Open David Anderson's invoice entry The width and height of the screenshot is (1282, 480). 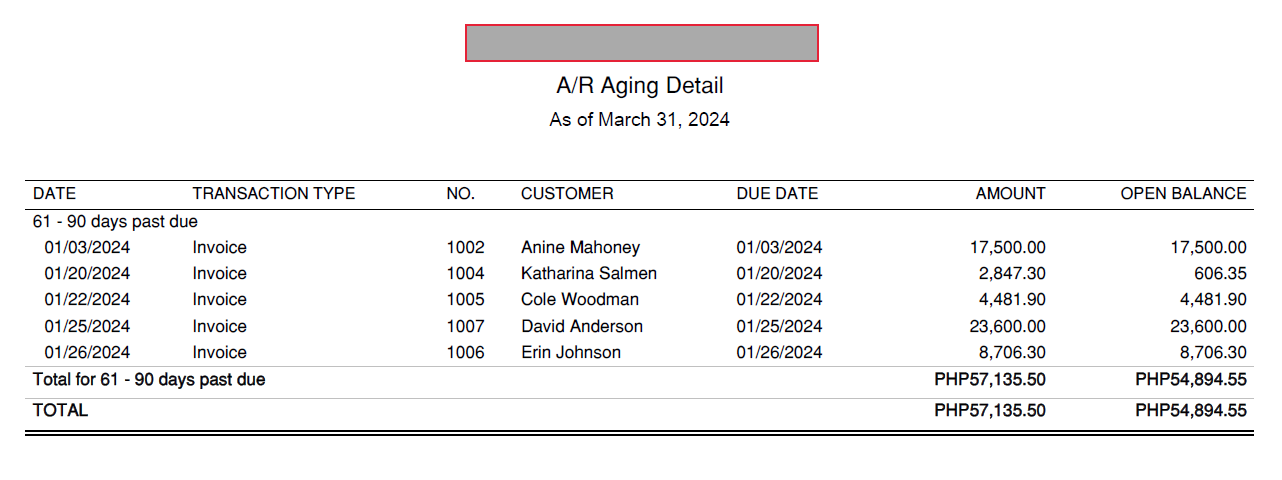[582, 326]
